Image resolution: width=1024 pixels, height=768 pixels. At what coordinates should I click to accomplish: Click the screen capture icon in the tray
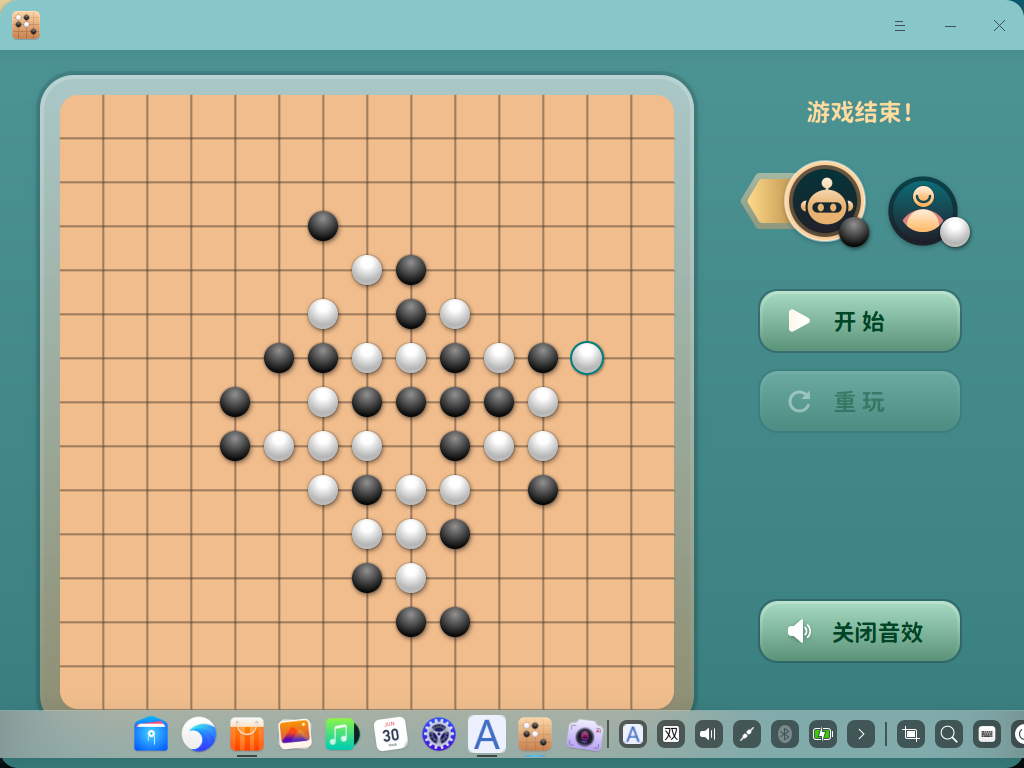910,734
